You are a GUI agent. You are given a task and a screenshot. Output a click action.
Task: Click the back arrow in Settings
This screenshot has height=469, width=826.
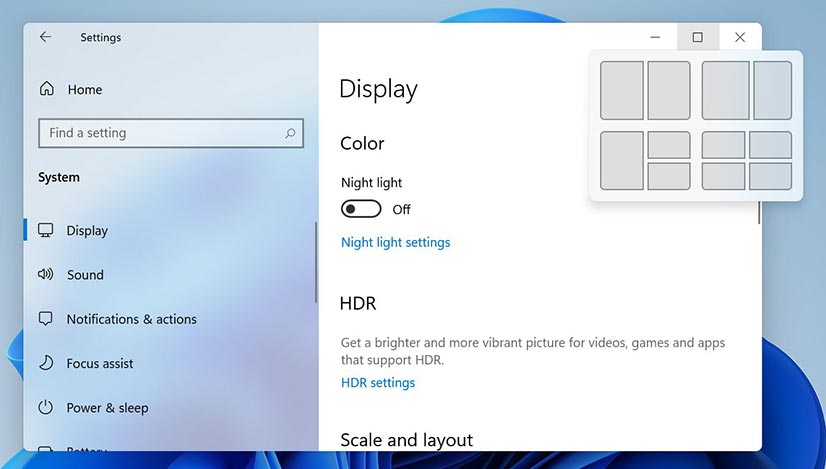click(45, 37)
